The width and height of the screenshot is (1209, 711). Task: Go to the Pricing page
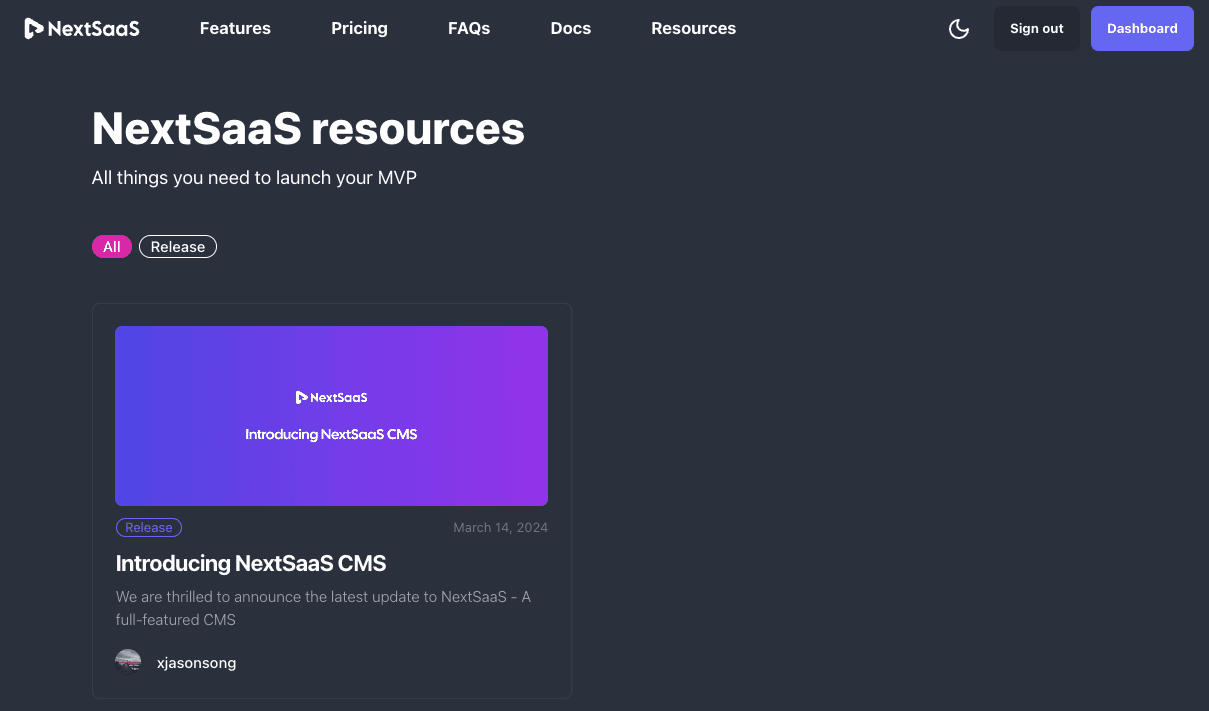pos(359,28)
